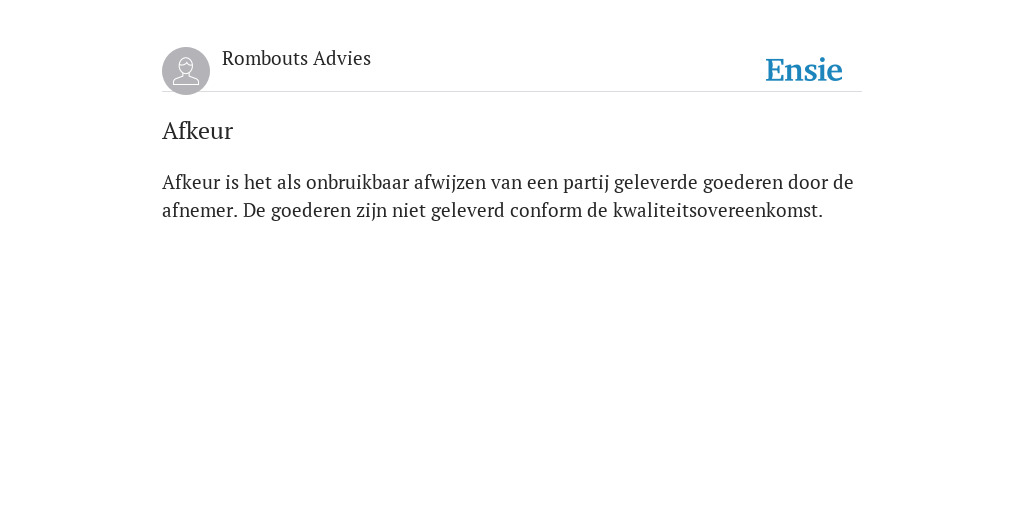Viewport: 1024px width, 512px height.
Task: Click the word 'afnemer' in second line
Action: tap(199, 211)
